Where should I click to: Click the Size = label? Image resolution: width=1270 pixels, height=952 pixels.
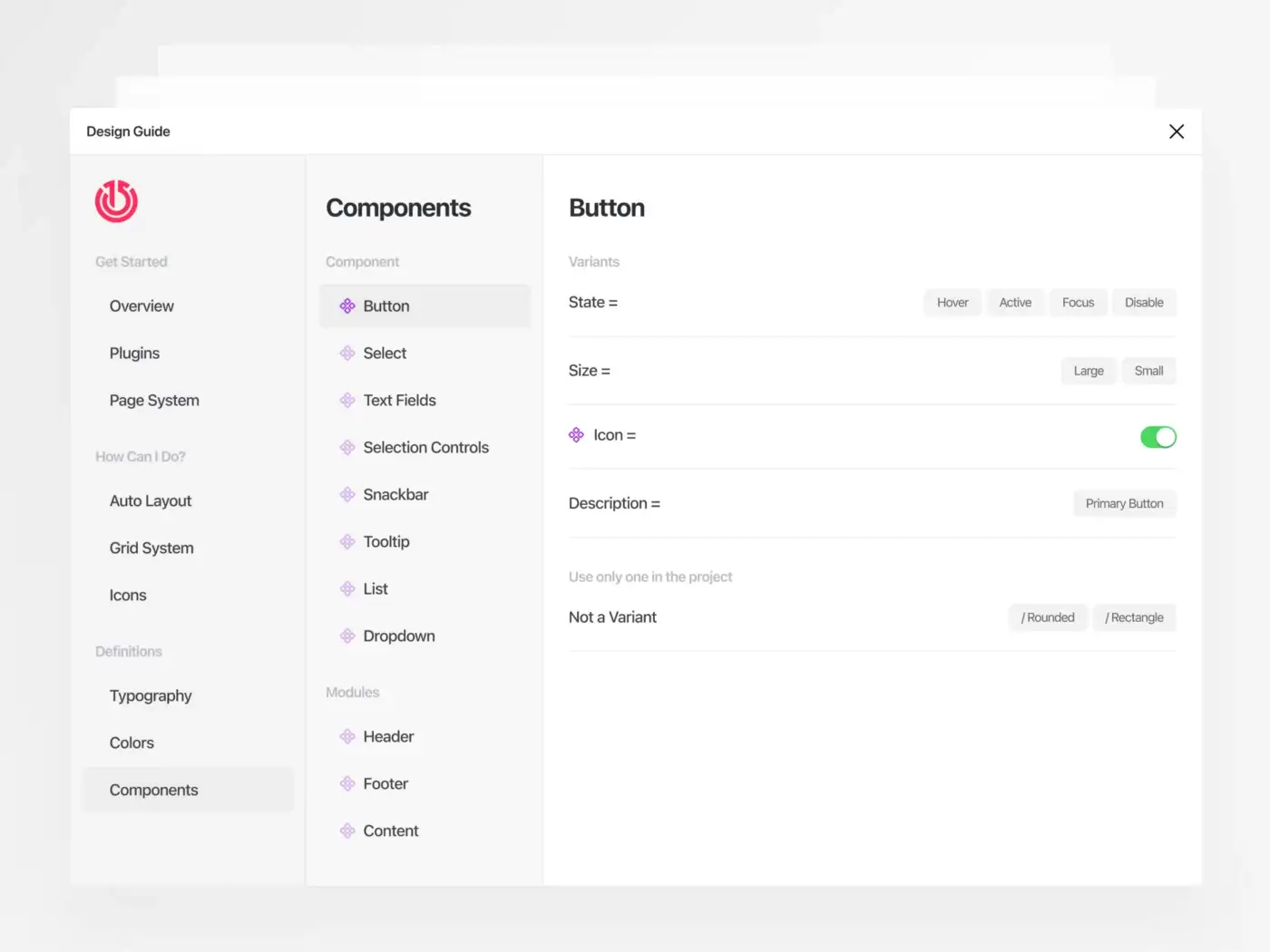[x=590, y=371]
